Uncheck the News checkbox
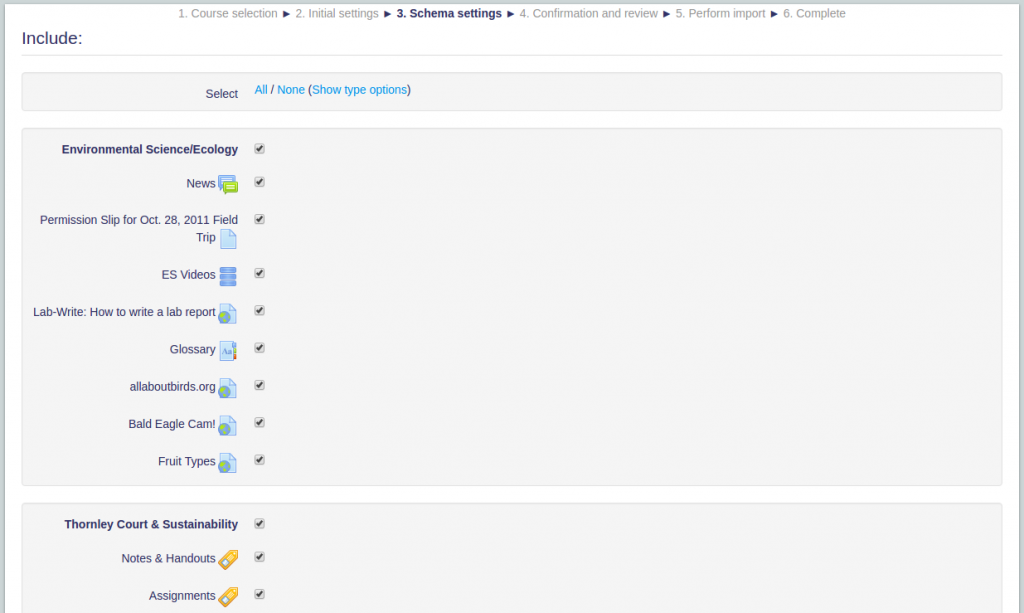The width and height of the screenshot is (1024, 613). (259, 182)
